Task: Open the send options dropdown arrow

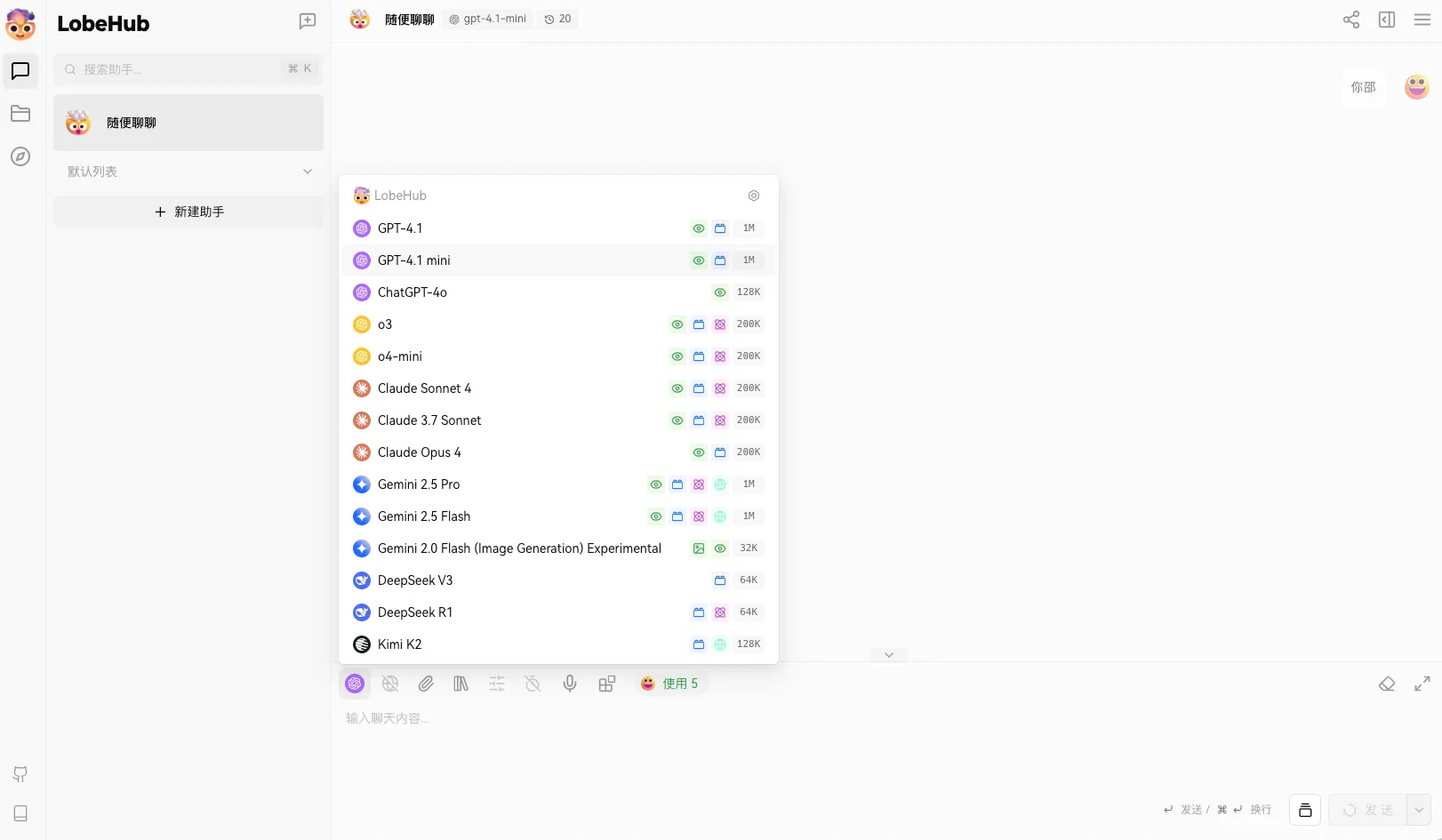Action: click(x=1419, y=810)
